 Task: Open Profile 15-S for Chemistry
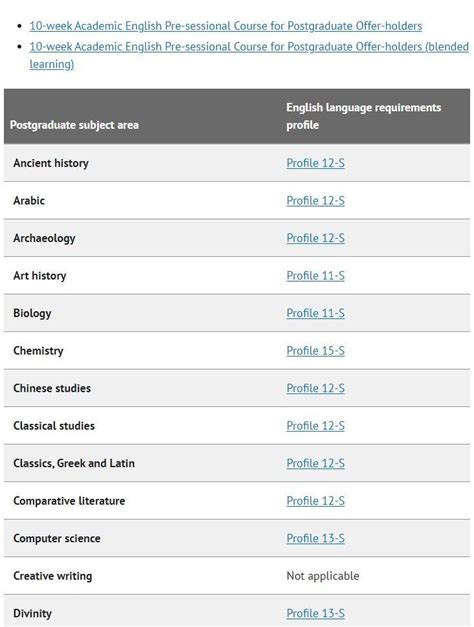(315, 351)
